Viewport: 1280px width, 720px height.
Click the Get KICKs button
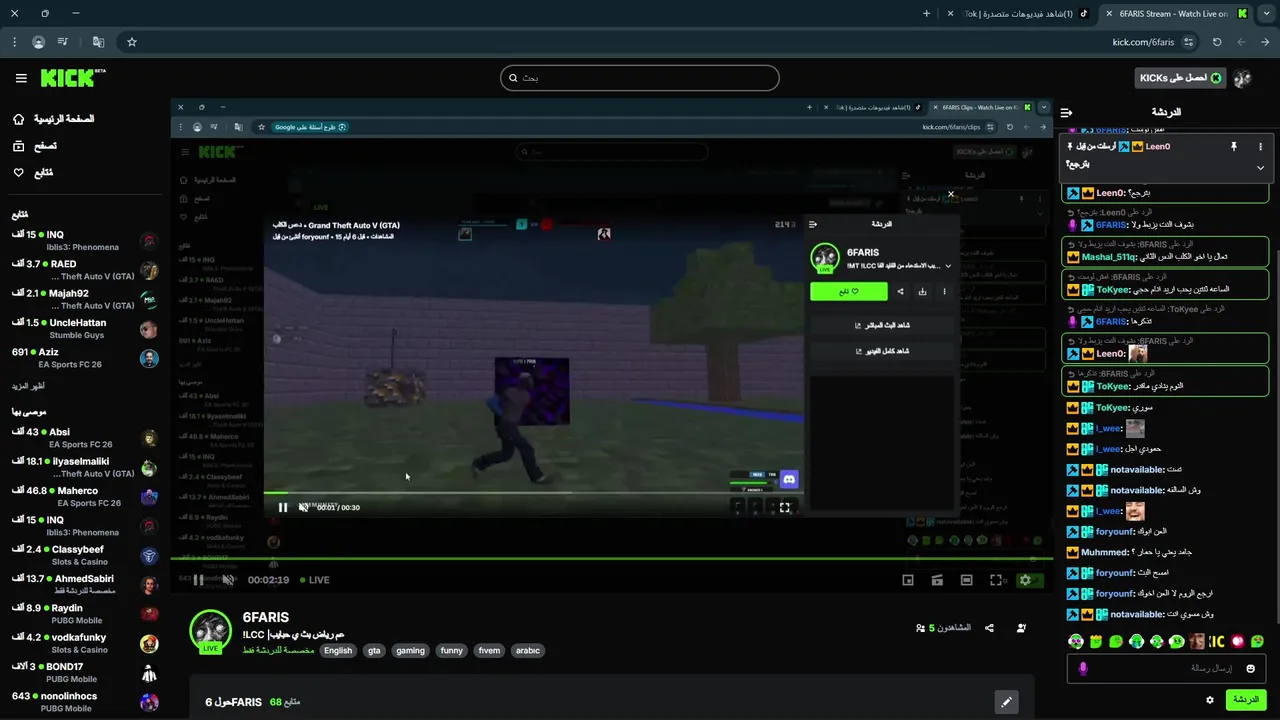point(1181,78)
